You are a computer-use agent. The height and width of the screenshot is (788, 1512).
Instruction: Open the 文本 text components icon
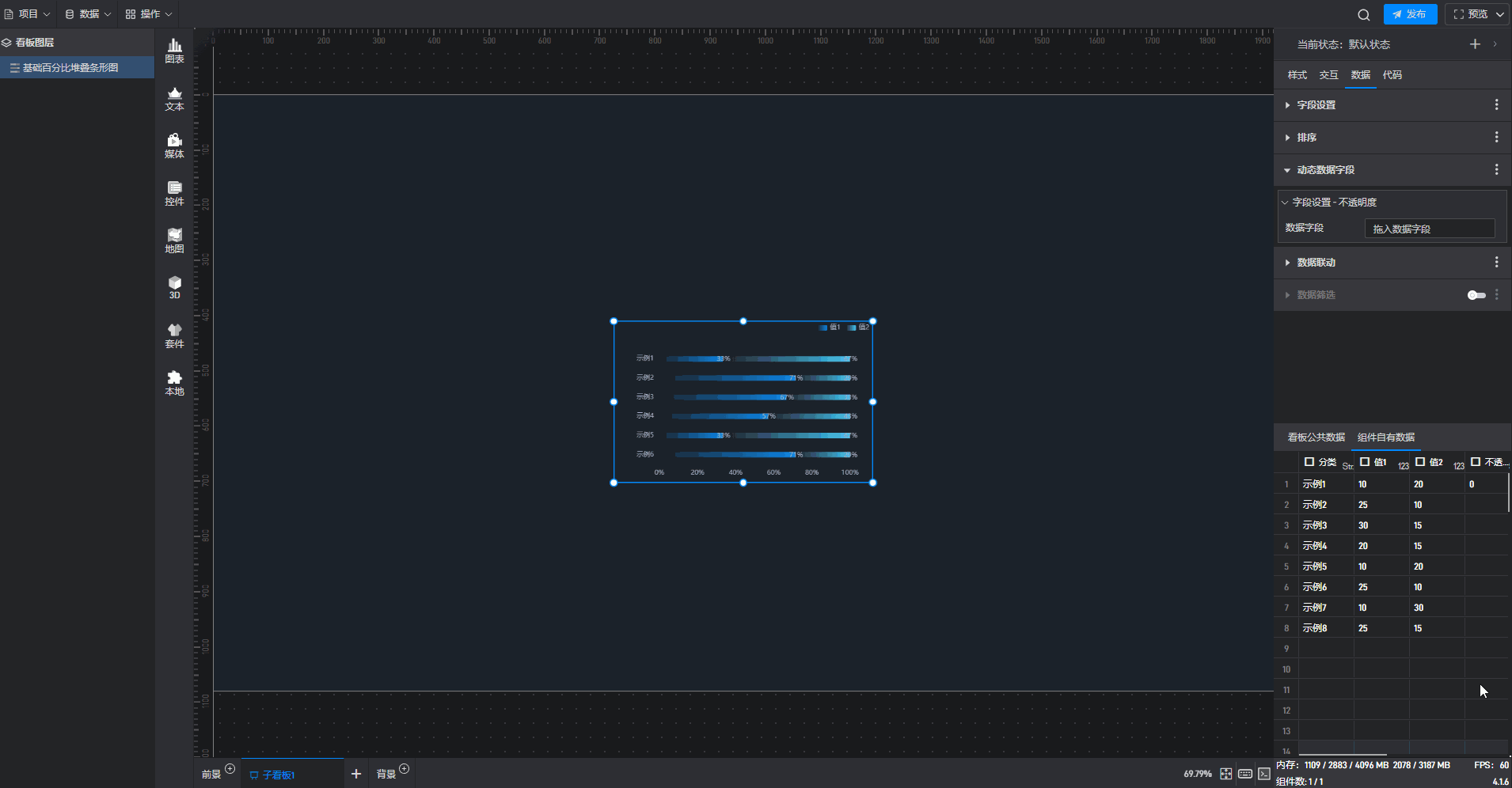(x=174, y=99)
